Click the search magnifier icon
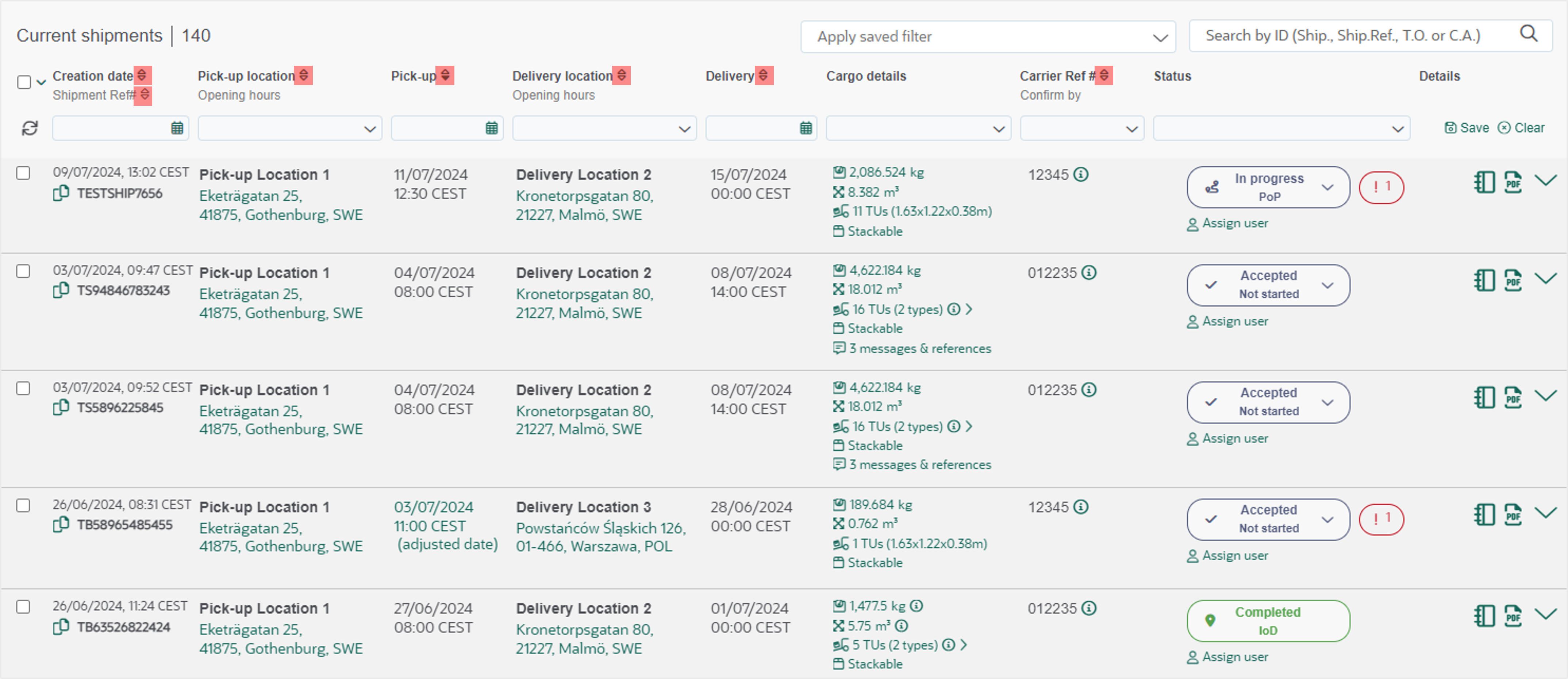Image resolution: width=1568 pixels, height=679 pixels. (1529, 34)
